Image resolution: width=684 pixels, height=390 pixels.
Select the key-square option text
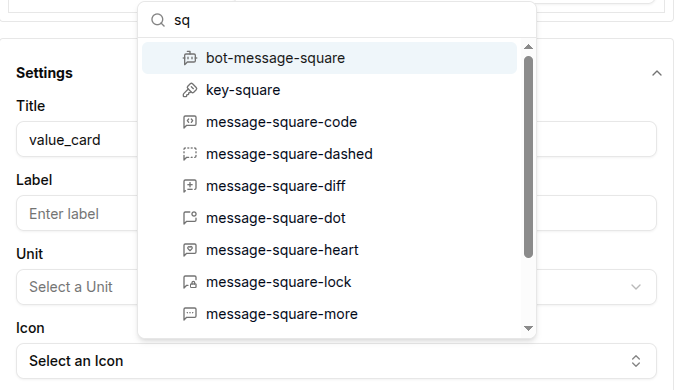[x=243, y=90]
